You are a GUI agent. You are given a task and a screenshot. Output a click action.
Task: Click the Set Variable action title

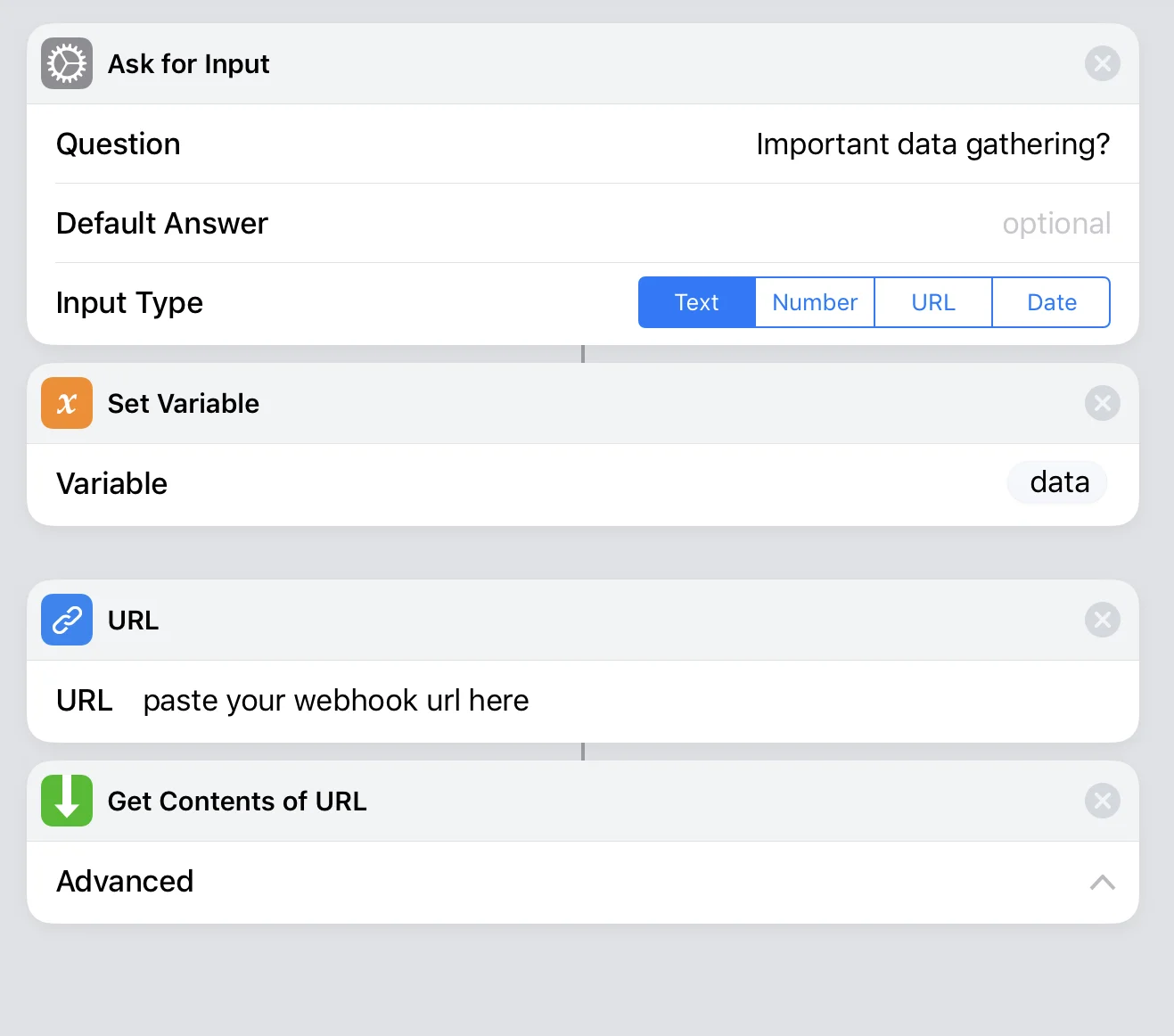coord(184,403)
